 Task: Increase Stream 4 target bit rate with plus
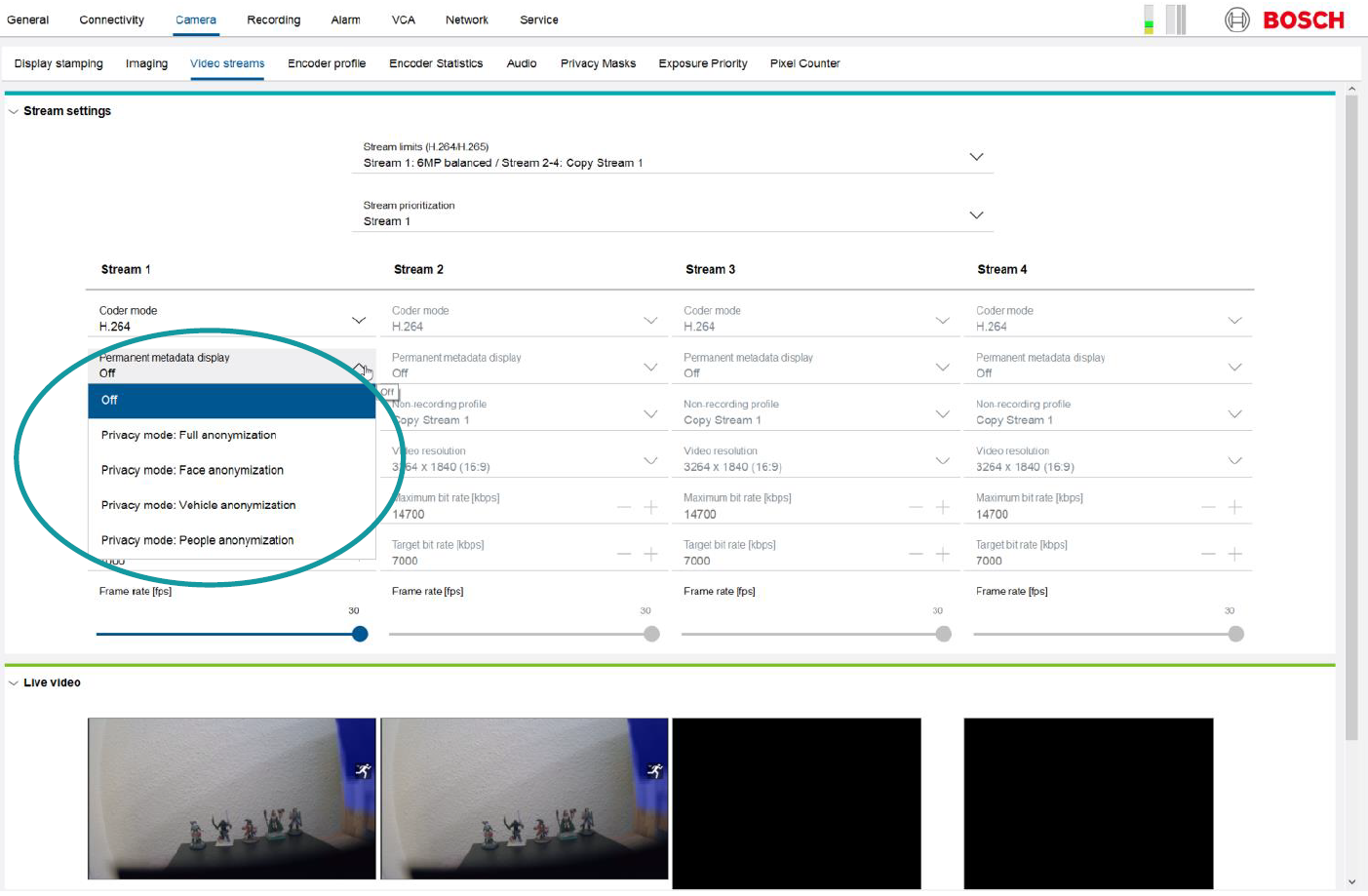[x=1234, y=554]
